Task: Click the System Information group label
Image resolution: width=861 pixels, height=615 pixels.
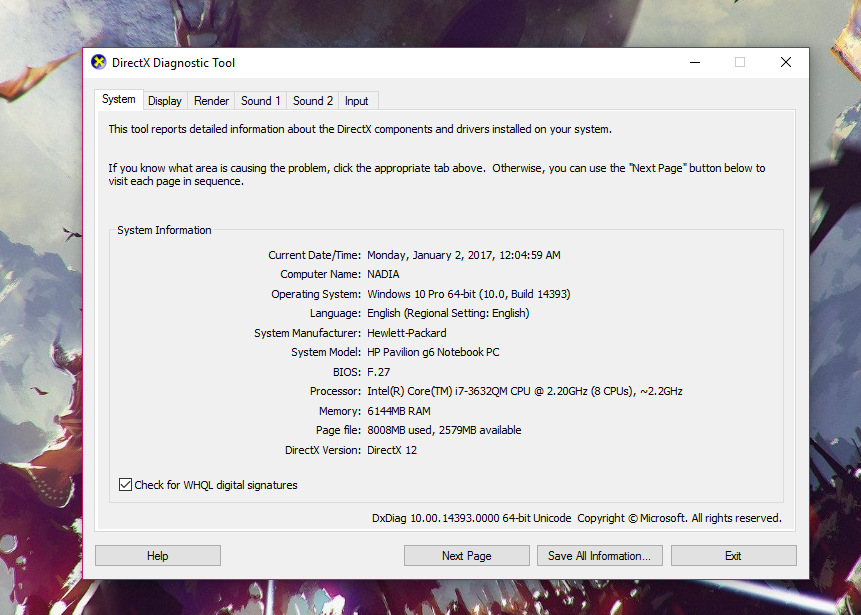Action: [164, 231]
